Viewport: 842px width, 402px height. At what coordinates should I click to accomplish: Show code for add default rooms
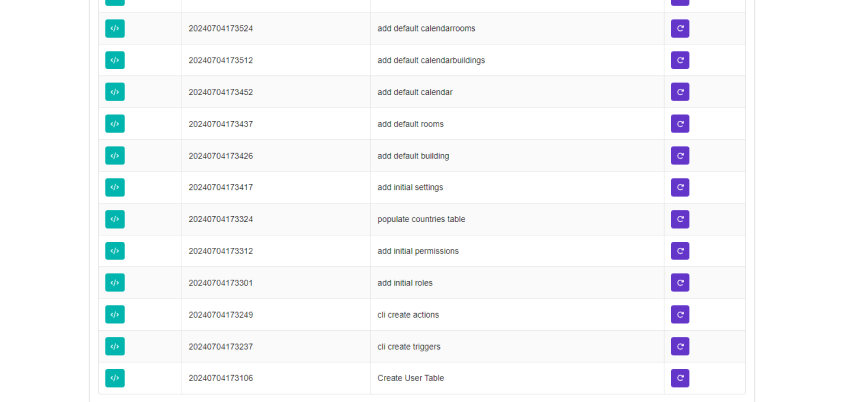point(115,124)
